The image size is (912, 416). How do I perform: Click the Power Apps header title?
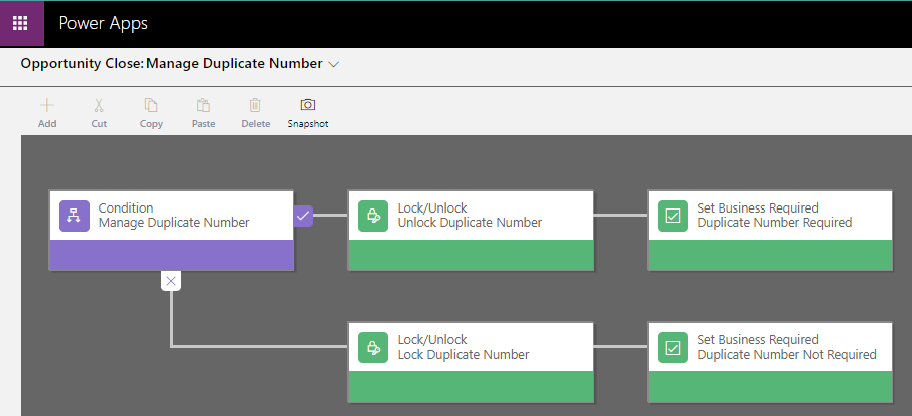(103, 23)
